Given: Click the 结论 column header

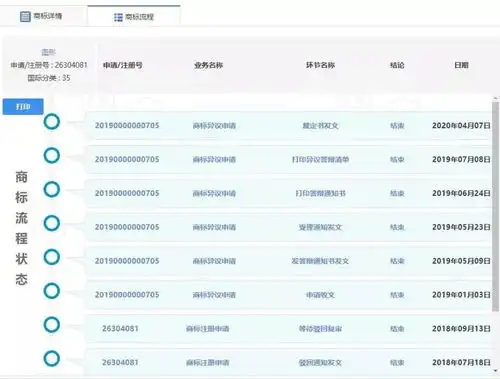Looking at the screenshot, I should (x=397, y=65).
